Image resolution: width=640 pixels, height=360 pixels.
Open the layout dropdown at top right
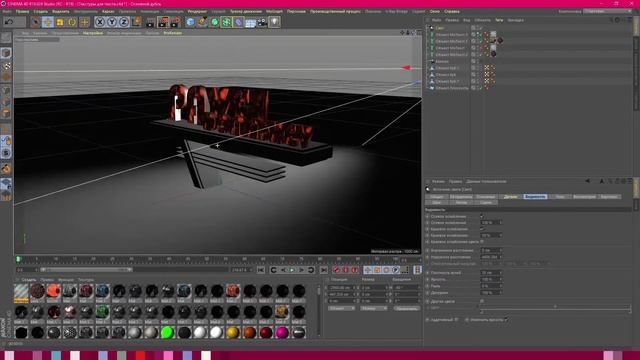607,11
